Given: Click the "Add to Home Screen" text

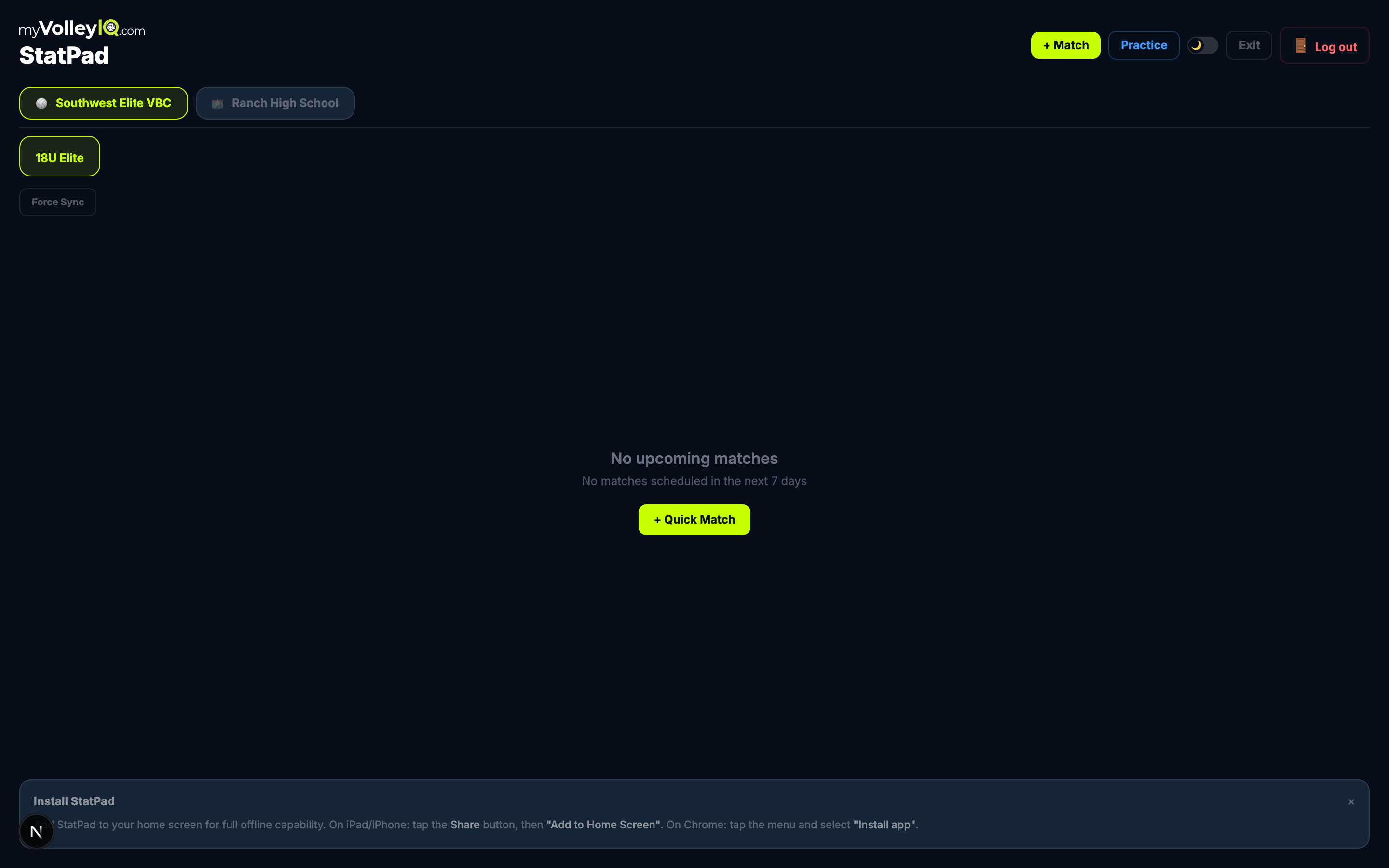Looking at the screenshot, I should pyautogui.click(x=603, y=825).
